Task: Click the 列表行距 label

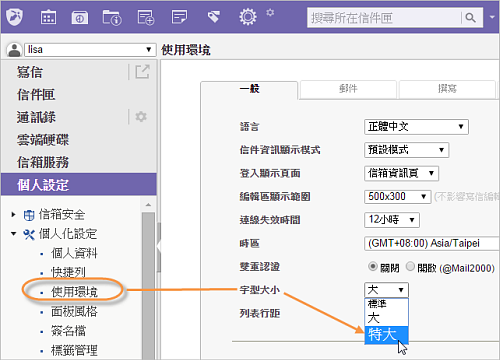Action: pyautogui.click(x=260, y=313)
